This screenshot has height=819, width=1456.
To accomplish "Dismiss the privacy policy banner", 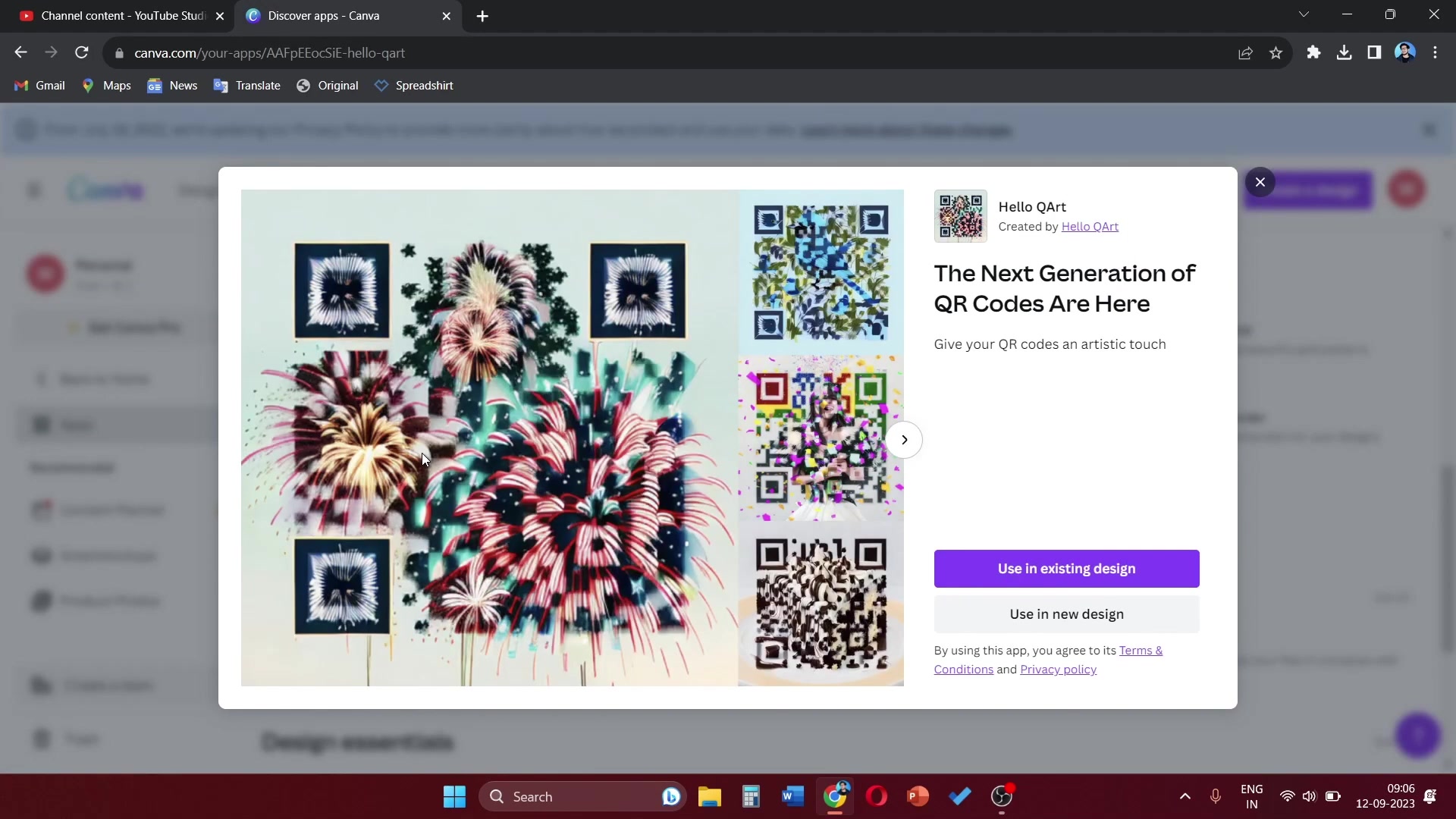I will point(1429,130).
